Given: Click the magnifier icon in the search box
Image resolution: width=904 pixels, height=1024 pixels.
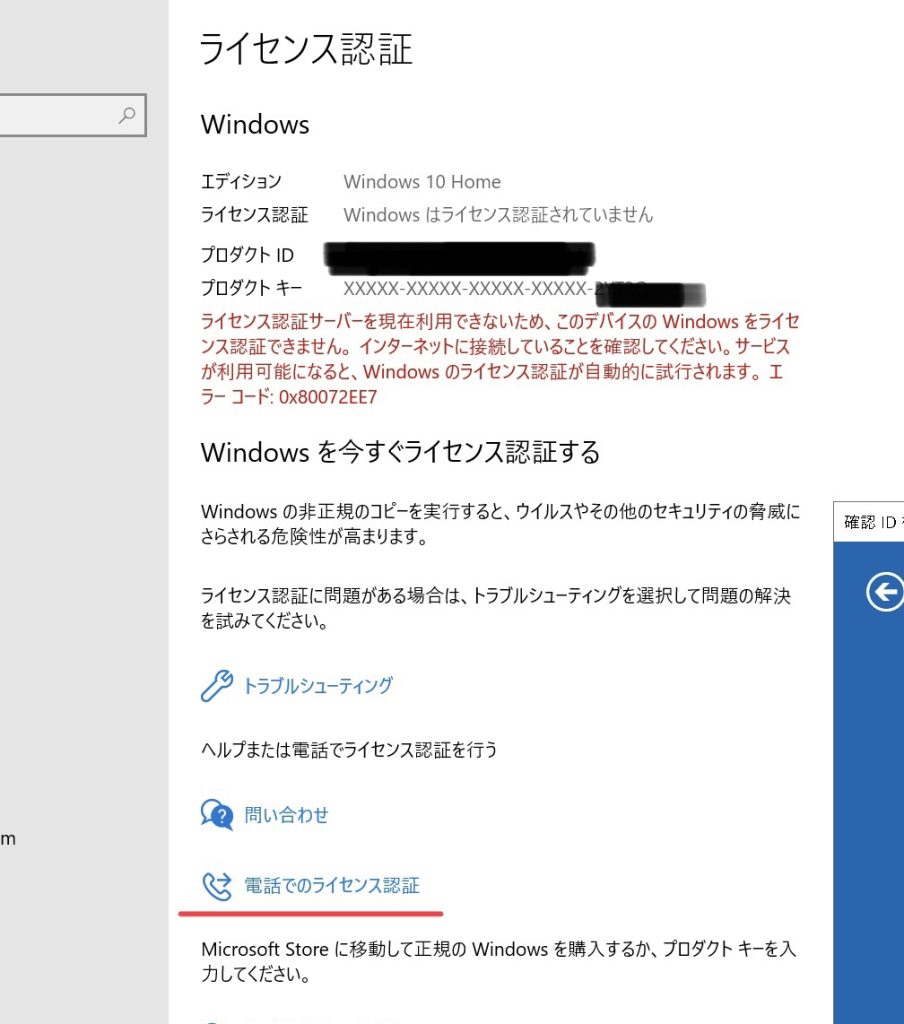Looking at the screenshot, I should point(127,116).
